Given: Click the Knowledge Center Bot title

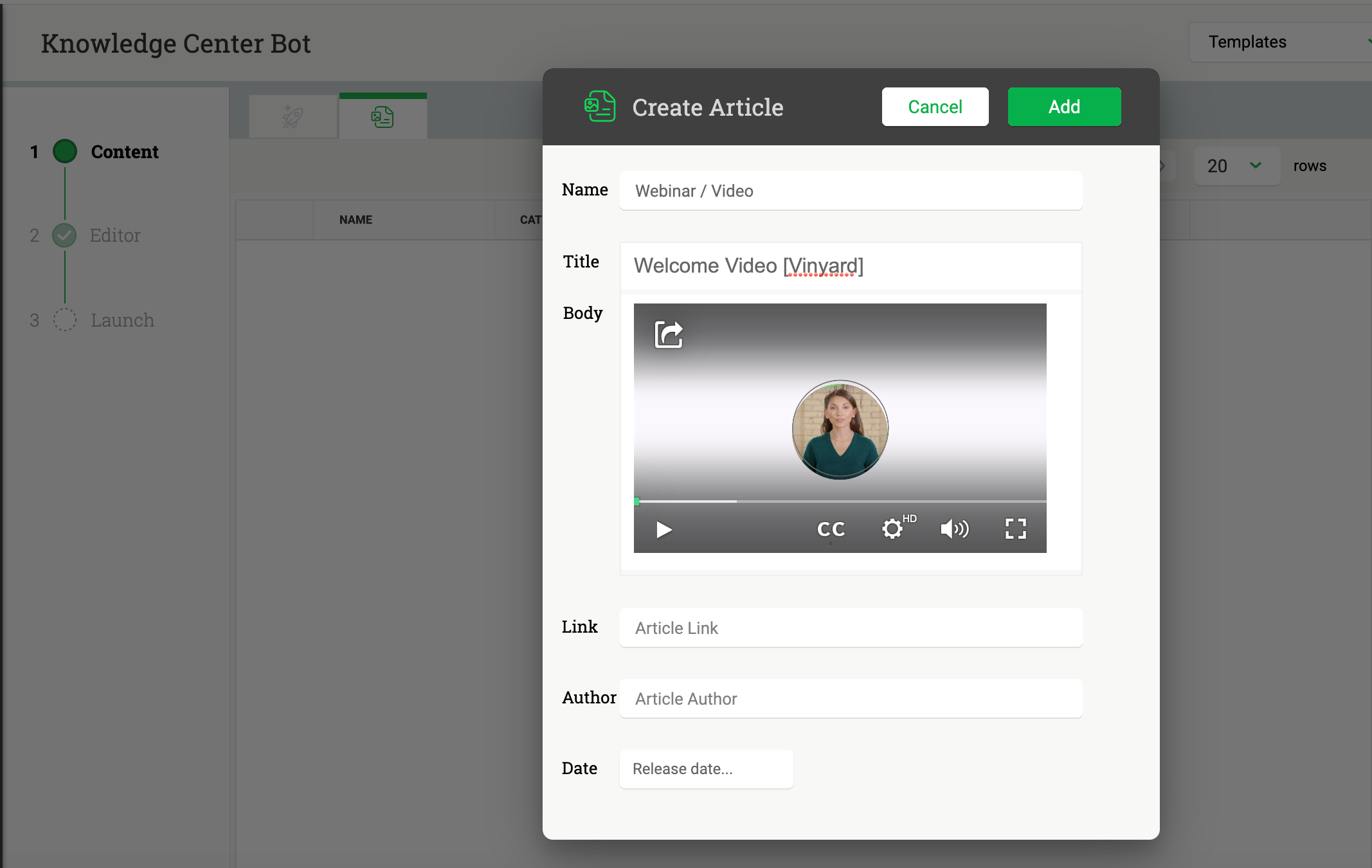Looking at the screenshot, I should [x=176, y=44].
